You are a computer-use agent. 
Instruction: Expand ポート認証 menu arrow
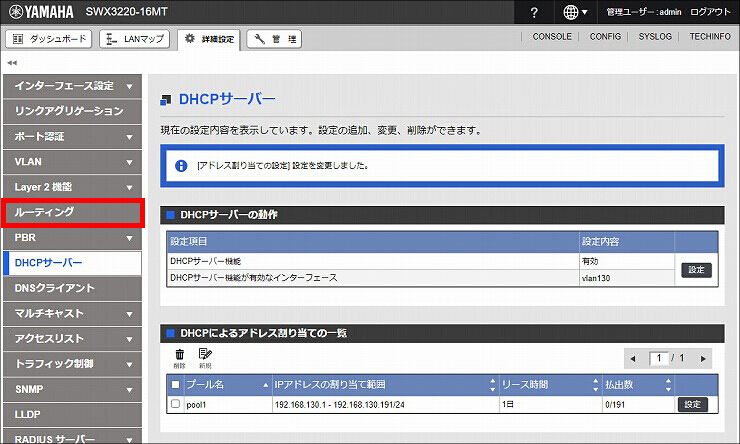coord(129,137)
